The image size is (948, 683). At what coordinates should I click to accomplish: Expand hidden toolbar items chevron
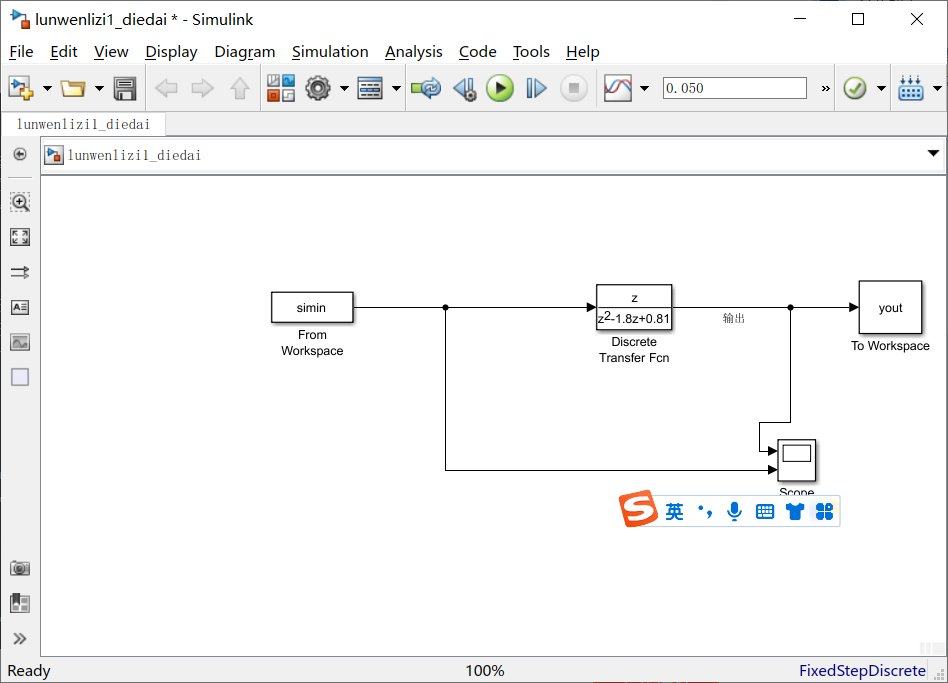click(825, 88)
